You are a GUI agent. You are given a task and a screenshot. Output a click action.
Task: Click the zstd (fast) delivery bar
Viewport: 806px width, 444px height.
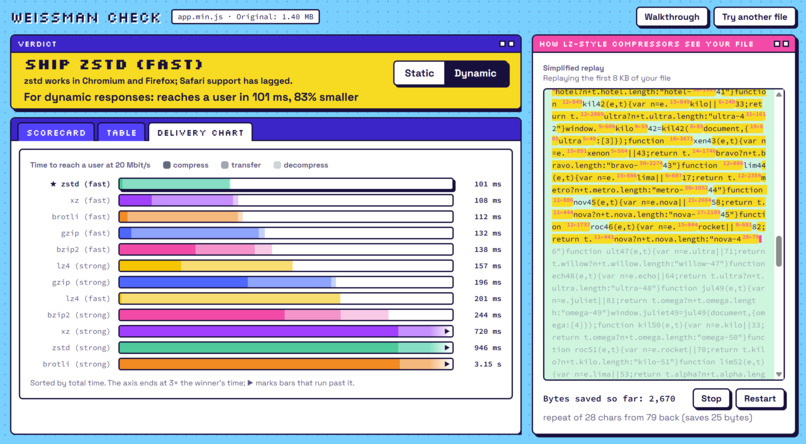[x=286, y=184]
